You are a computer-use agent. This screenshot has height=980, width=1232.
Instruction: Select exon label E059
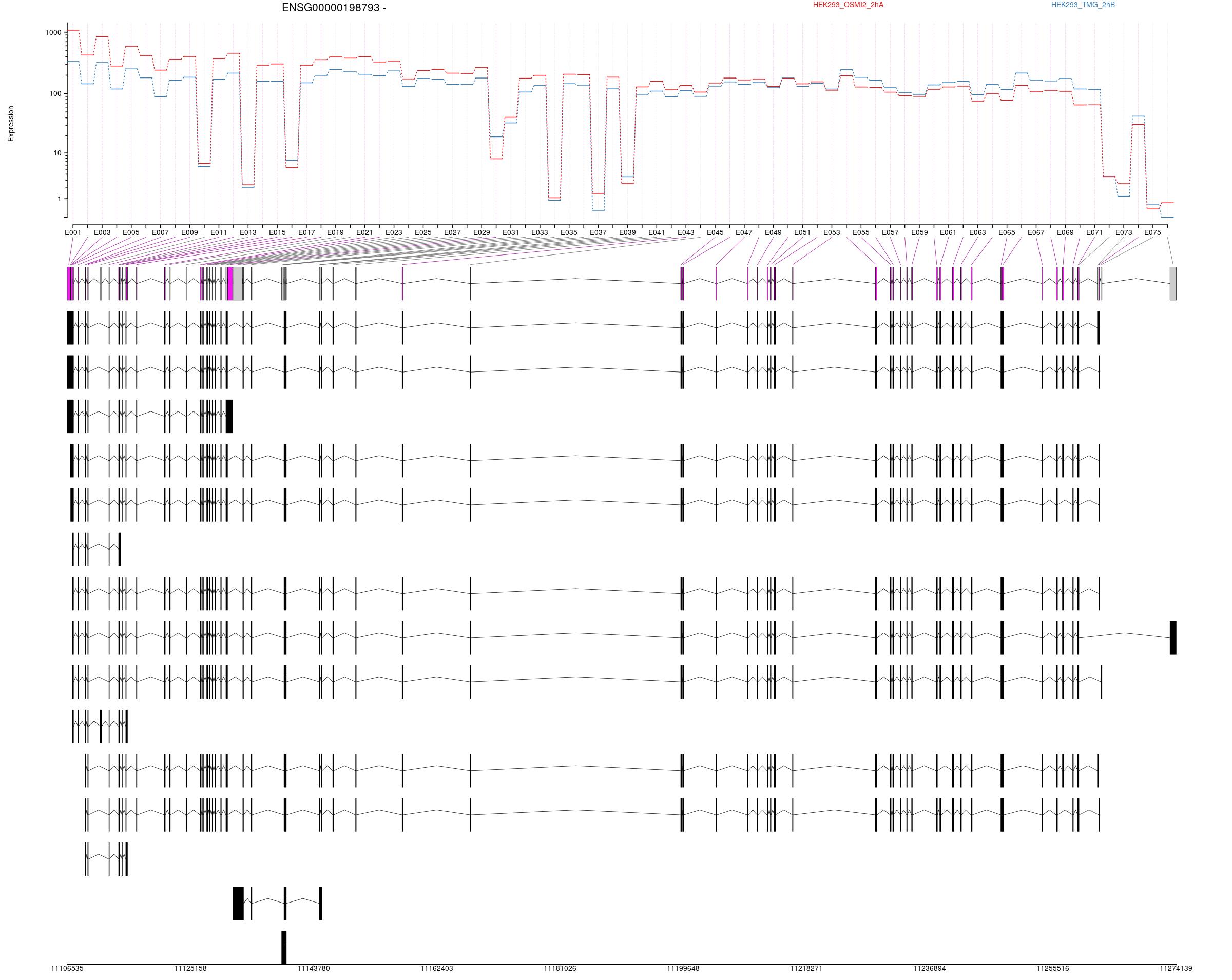(919, 232)
